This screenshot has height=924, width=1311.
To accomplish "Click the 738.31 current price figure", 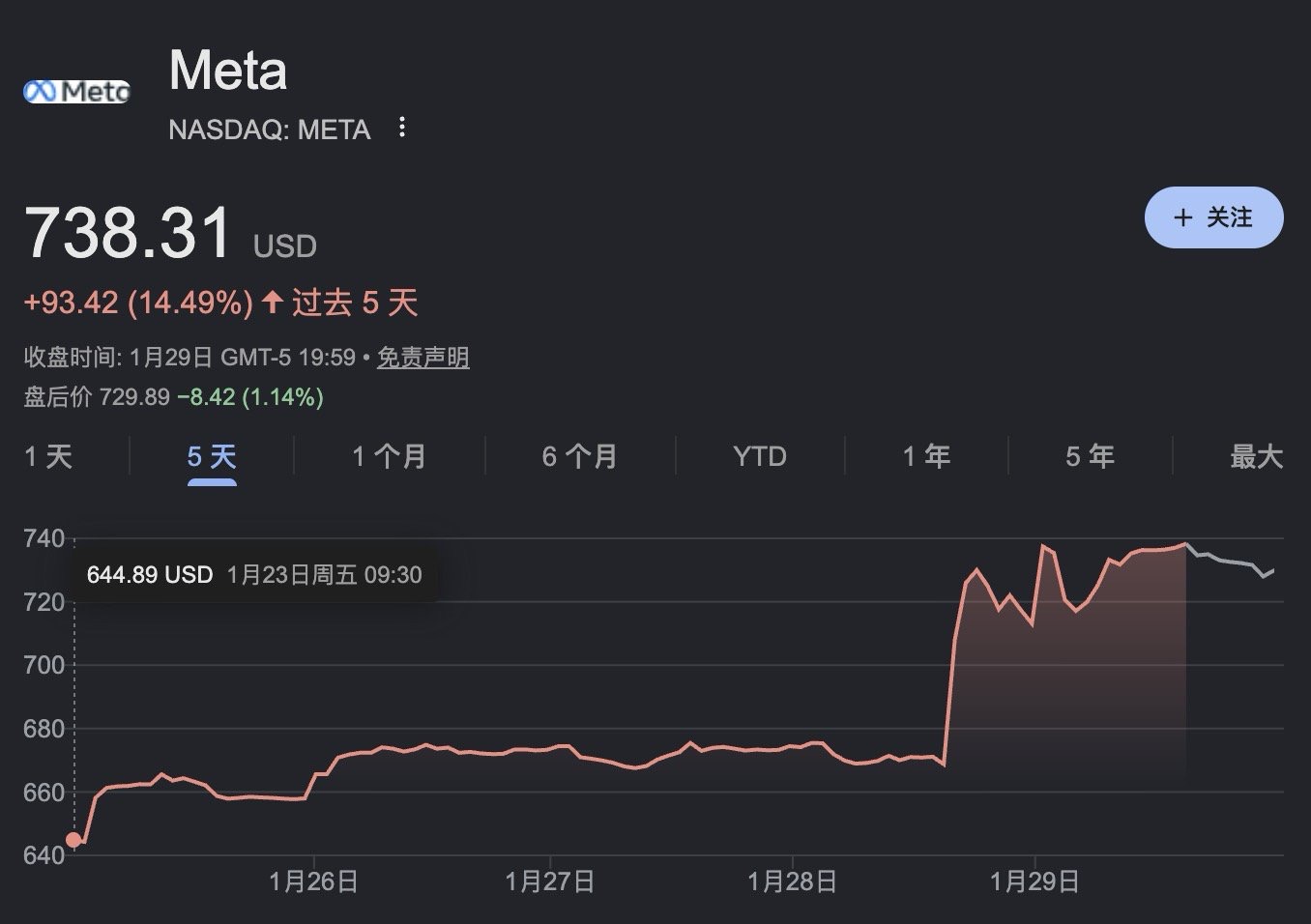I will 129,233.
